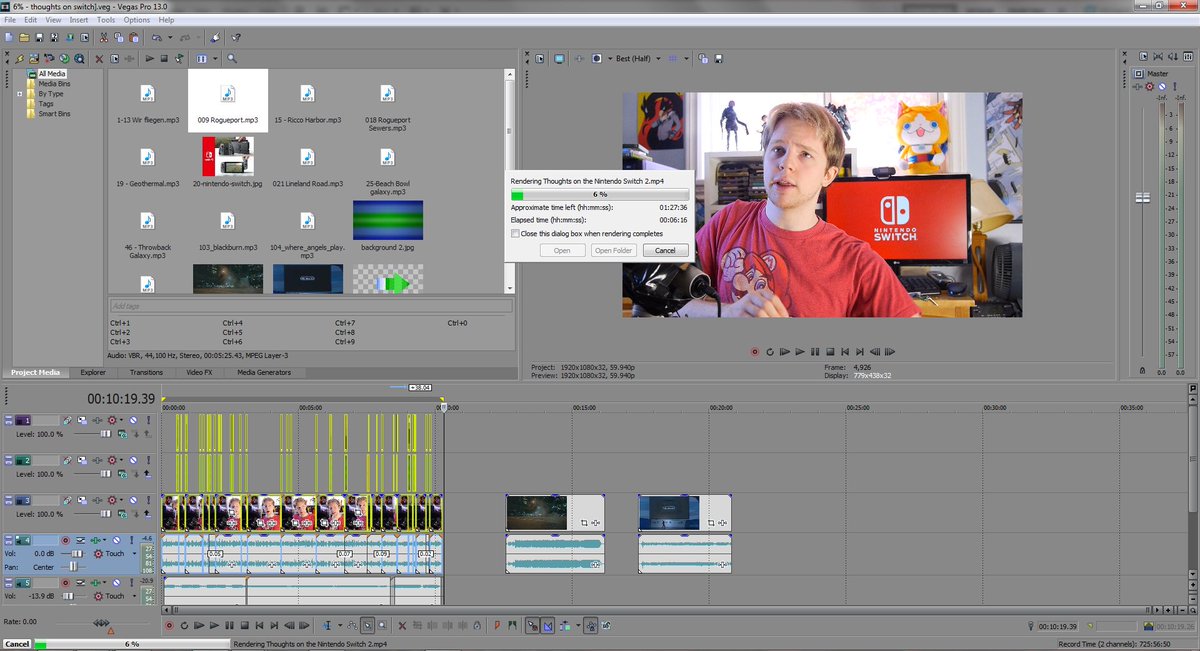Toggle Mute on video track 1

pyautogui.click(x=133, y=421)
